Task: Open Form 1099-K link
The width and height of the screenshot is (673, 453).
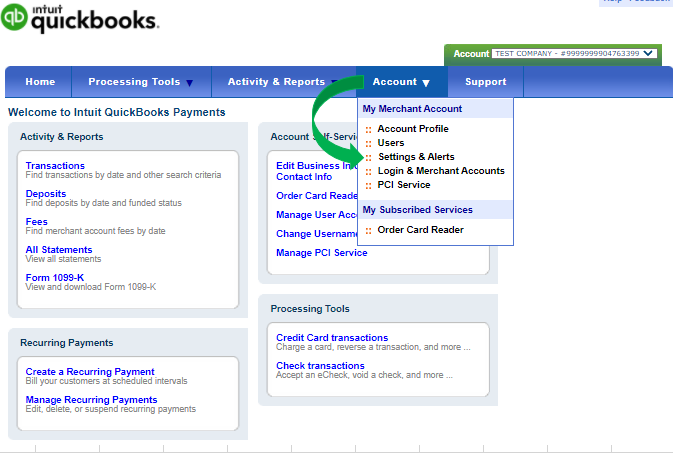Action: pos(55,277)
